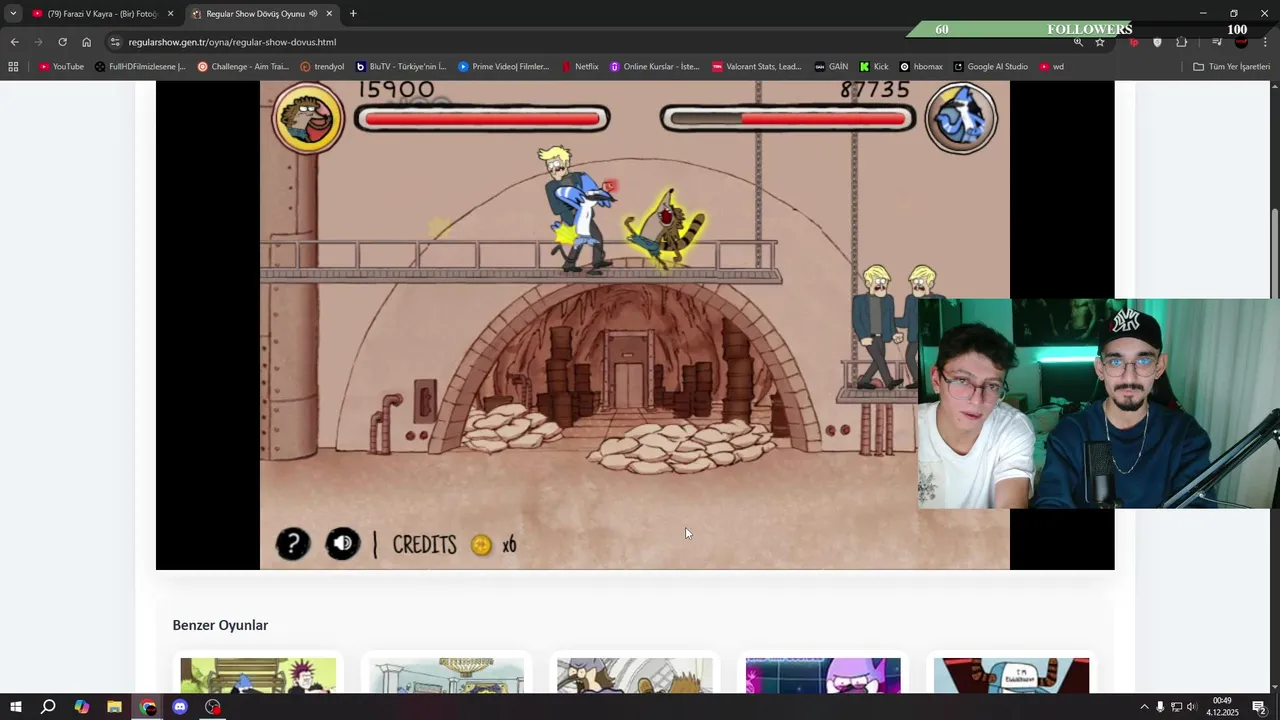Open the Prime Video bookmark
This screenshot has width=1280, height=720.
coord(504,67)
